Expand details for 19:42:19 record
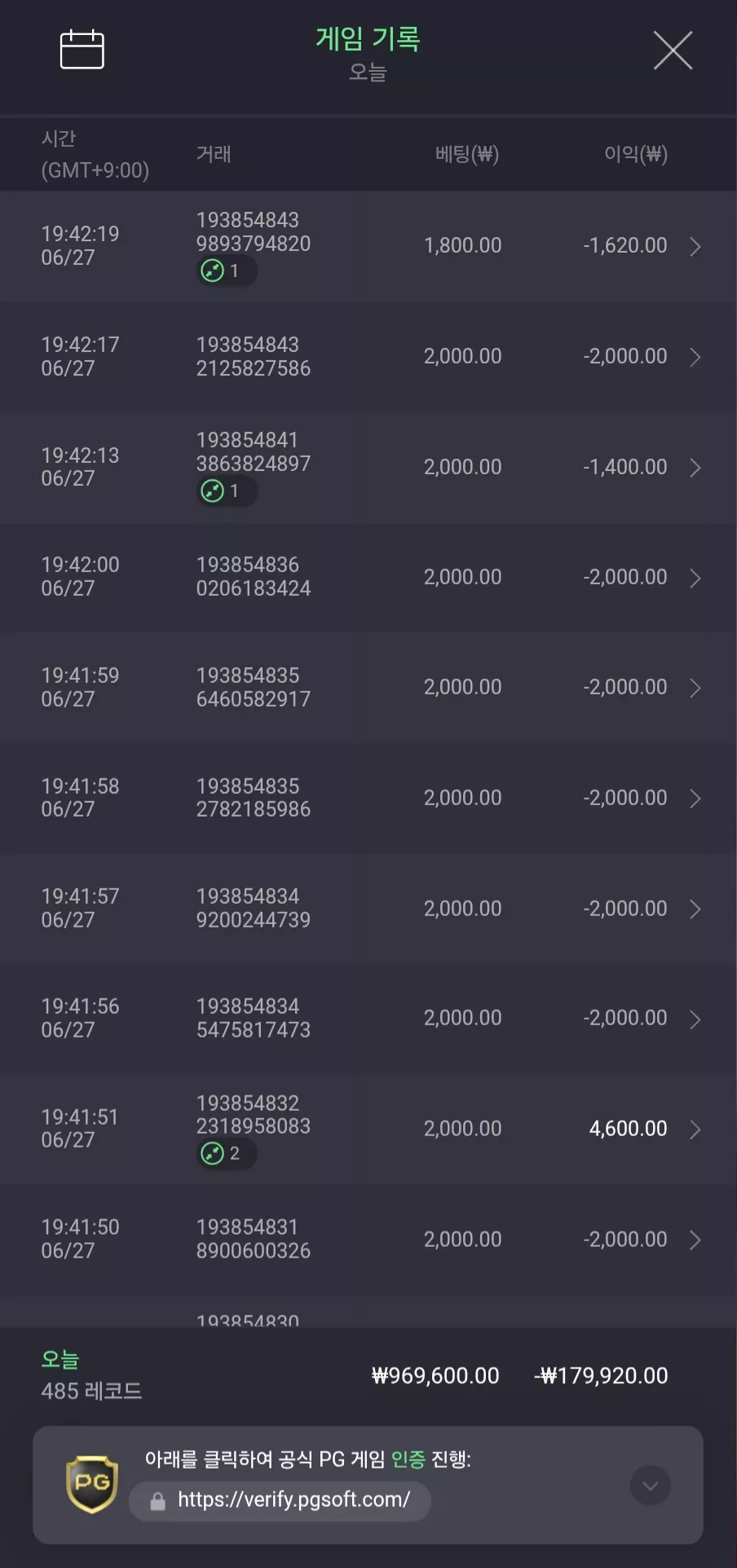Viewport: 737px width, 1568px height. [x=695, y=247]
